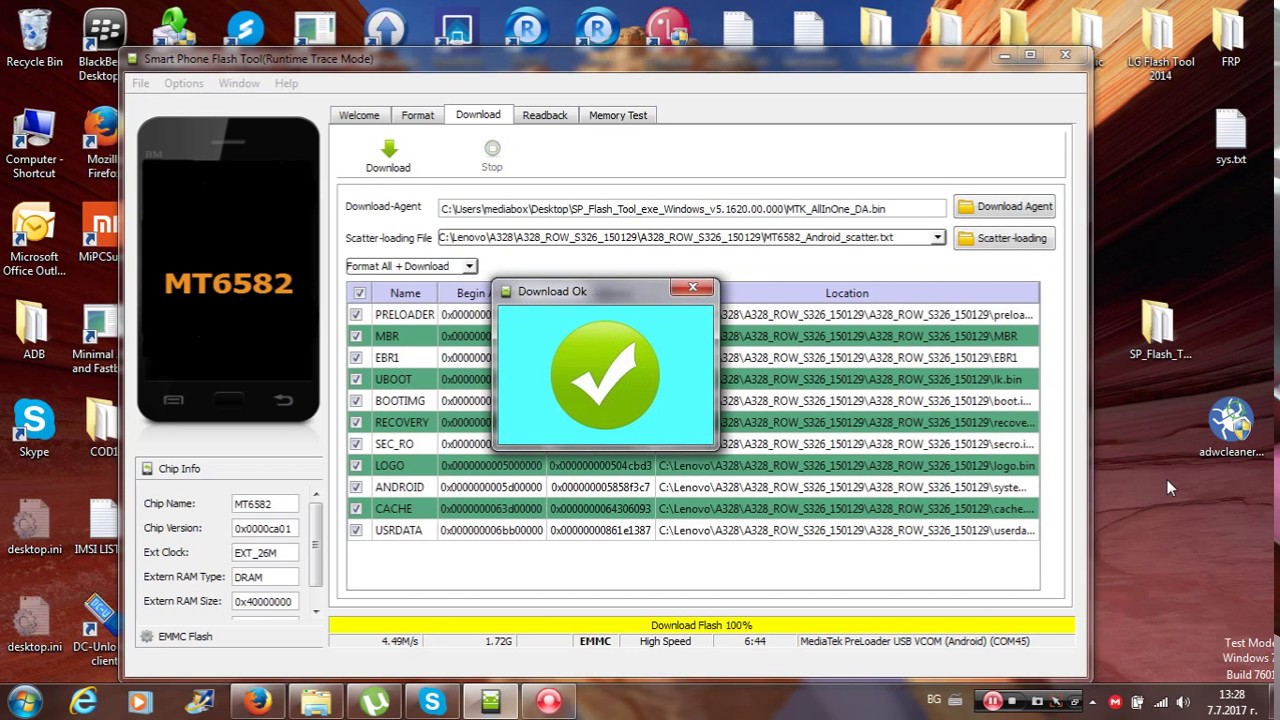The image size is (1280, 720).
Task: Switch to the Format tab
Action: click(418, 115)
